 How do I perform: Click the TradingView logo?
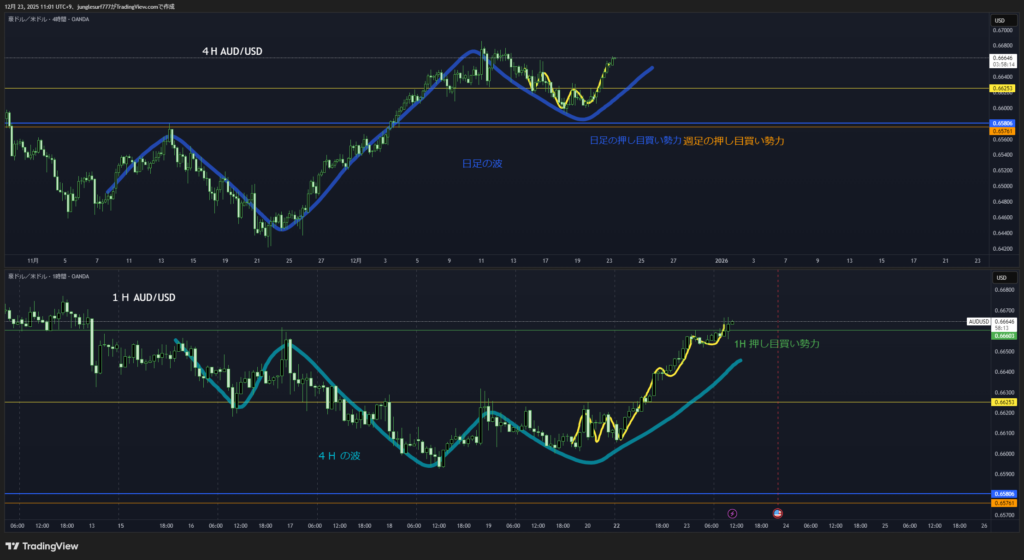[45, 546]
